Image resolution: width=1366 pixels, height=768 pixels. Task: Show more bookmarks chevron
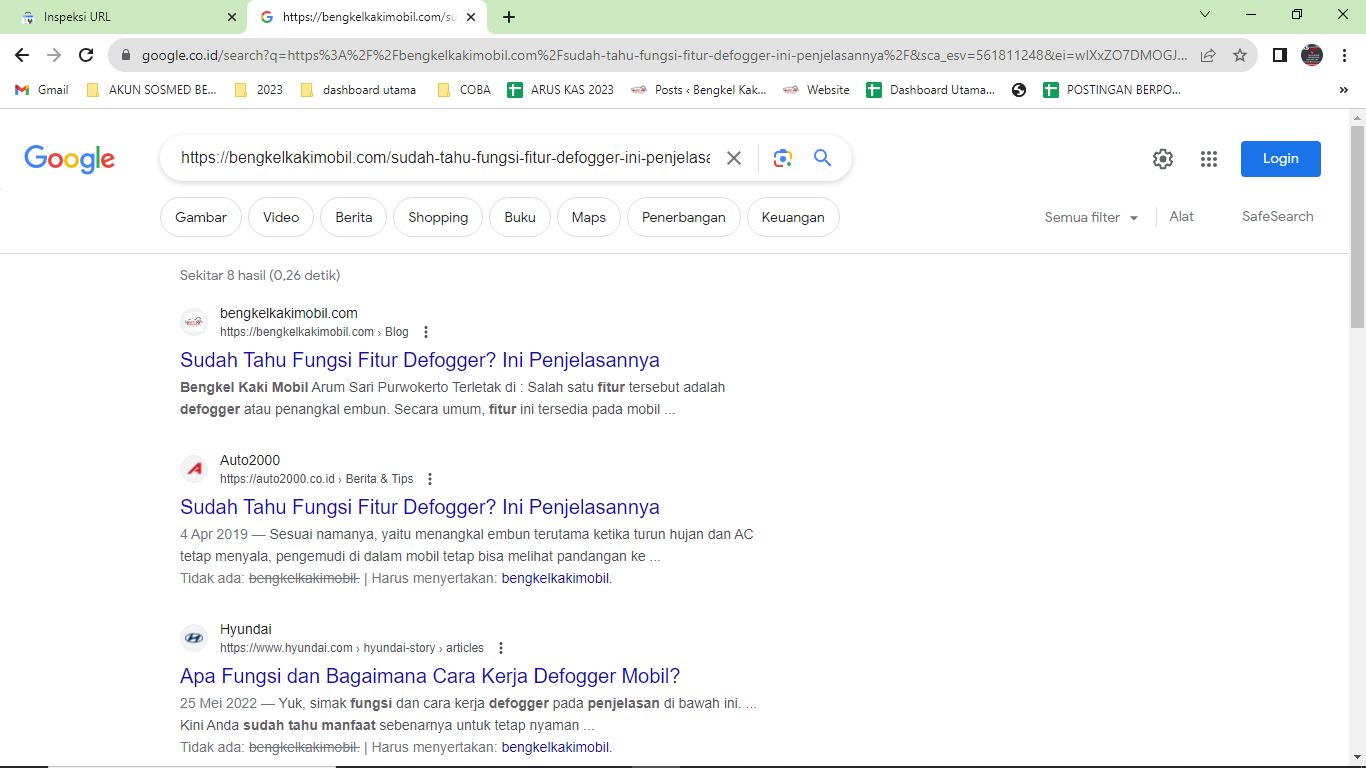point(1343,90)
